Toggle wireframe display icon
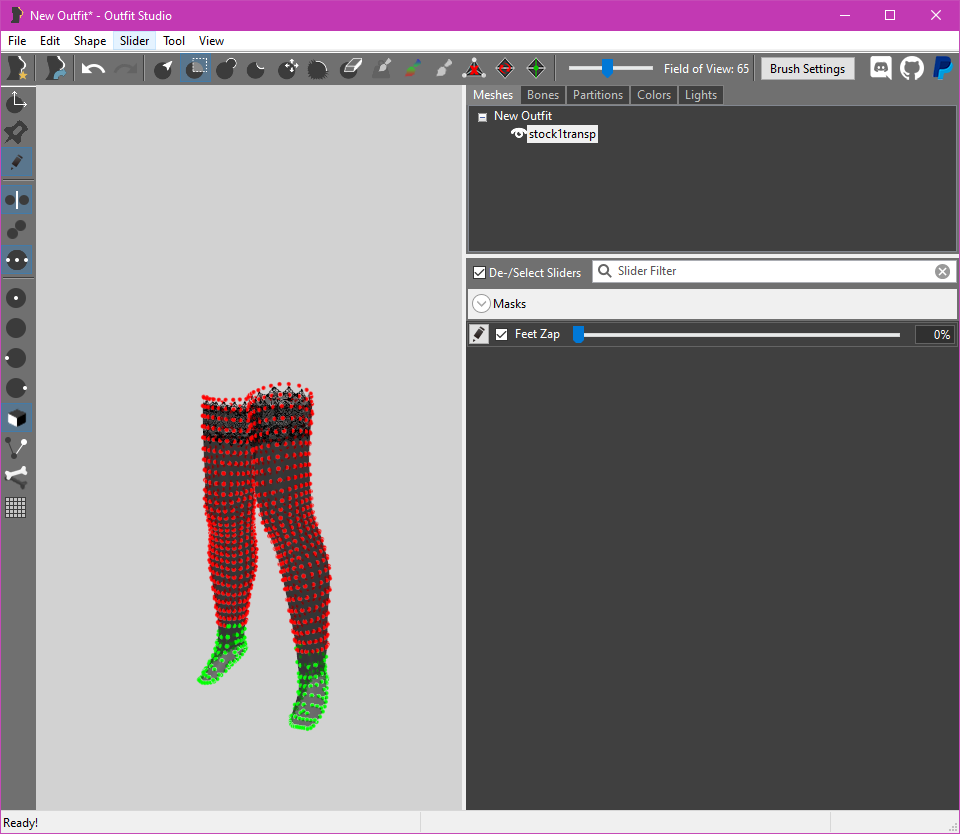This screenshot has height=834, width=960. click(17, 448)
